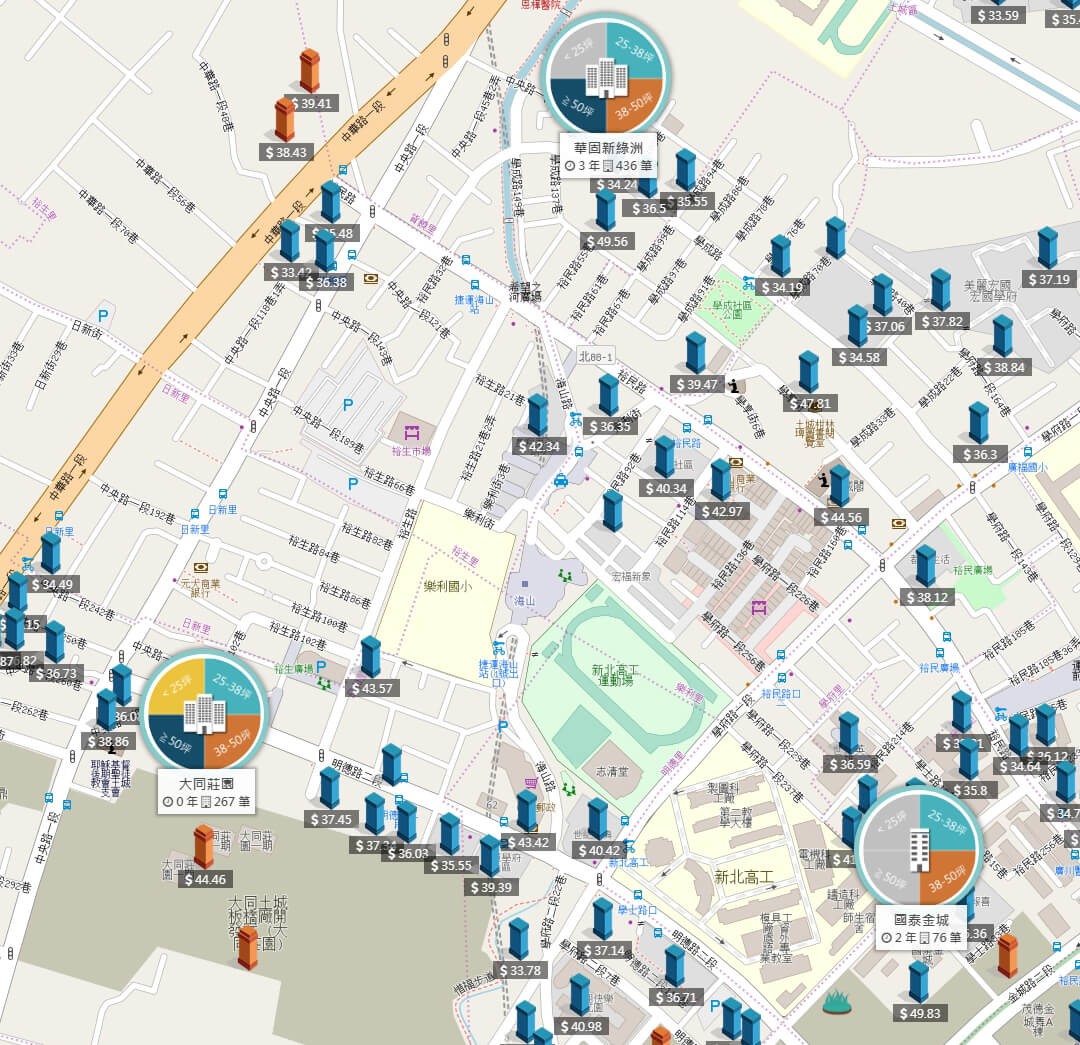Open the 大同莊園 info label
1080x1045 pixels.
pos(207,792)
